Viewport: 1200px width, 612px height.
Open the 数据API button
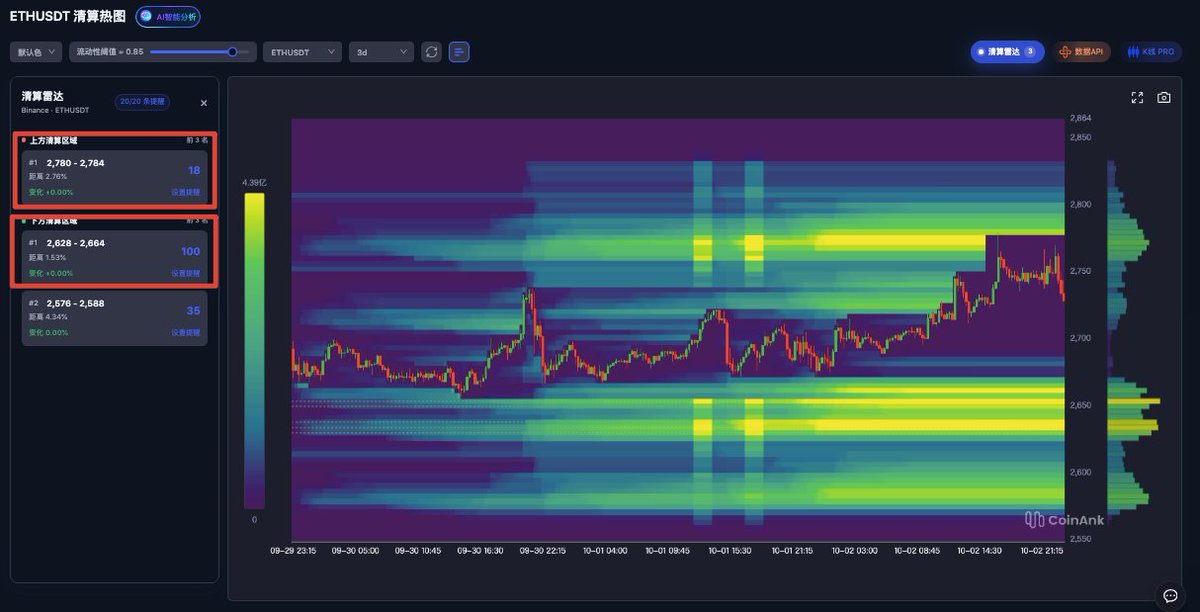(1081, 51)
